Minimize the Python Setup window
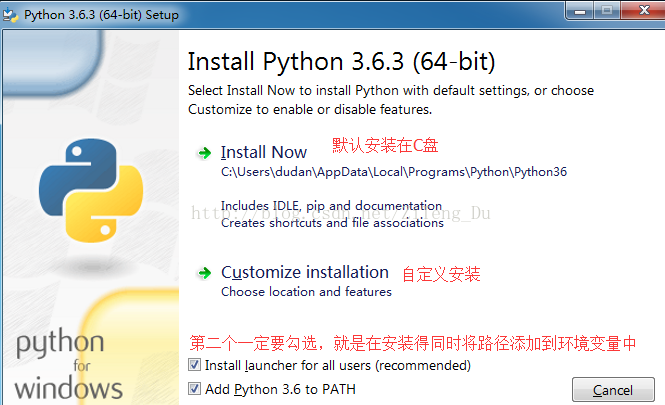 580,11
